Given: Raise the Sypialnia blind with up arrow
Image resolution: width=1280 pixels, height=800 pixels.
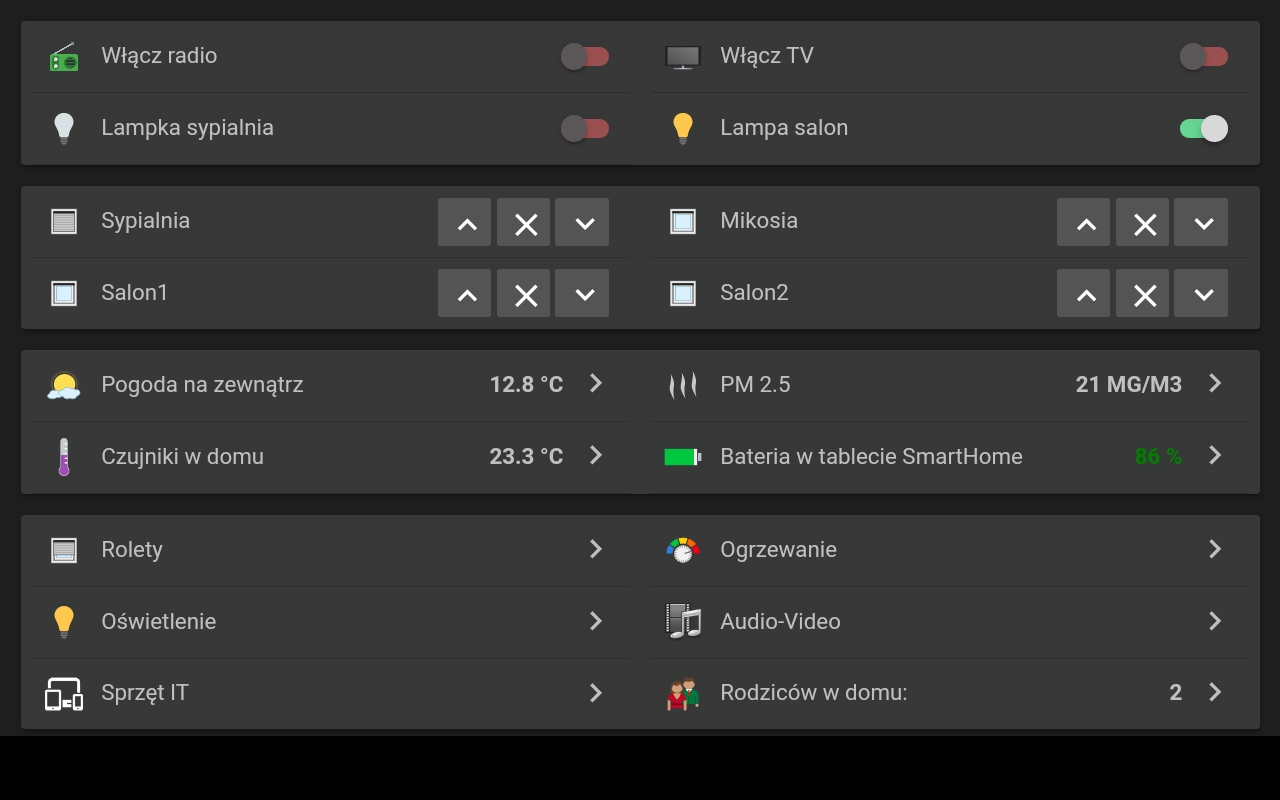Looking at the screenshot, I should pyautogui.click(x=465, y=222).
